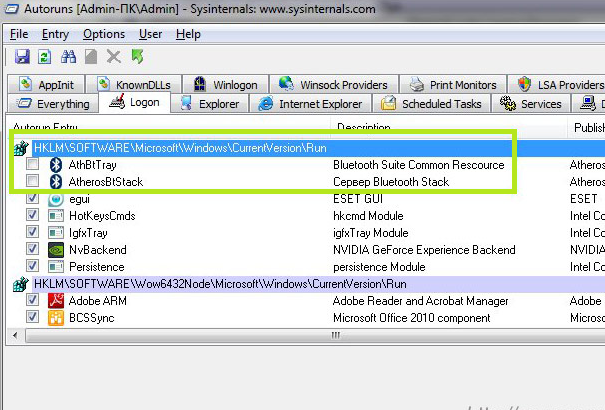
Task: Click the horizontal scrollbar left arrow
Action: pyautogui.click(x=15, y=335)
